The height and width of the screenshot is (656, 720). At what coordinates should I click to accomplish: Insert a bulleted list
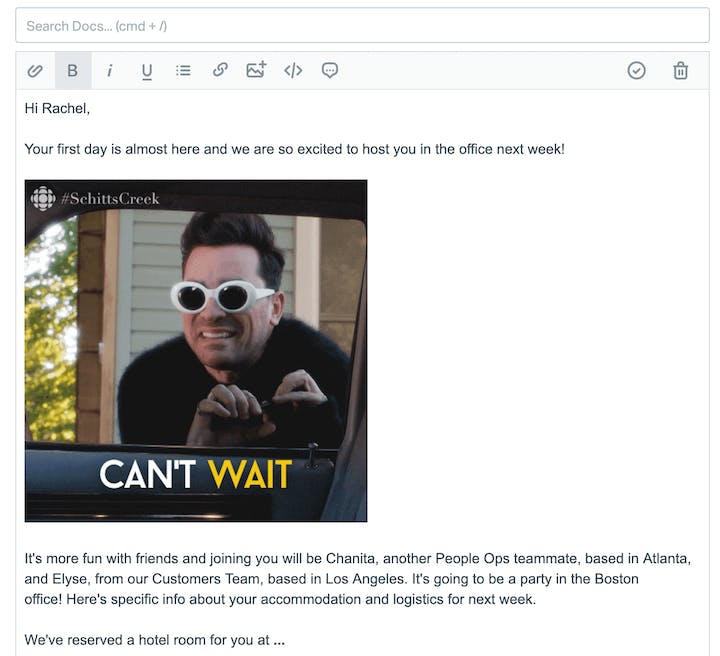183,70
